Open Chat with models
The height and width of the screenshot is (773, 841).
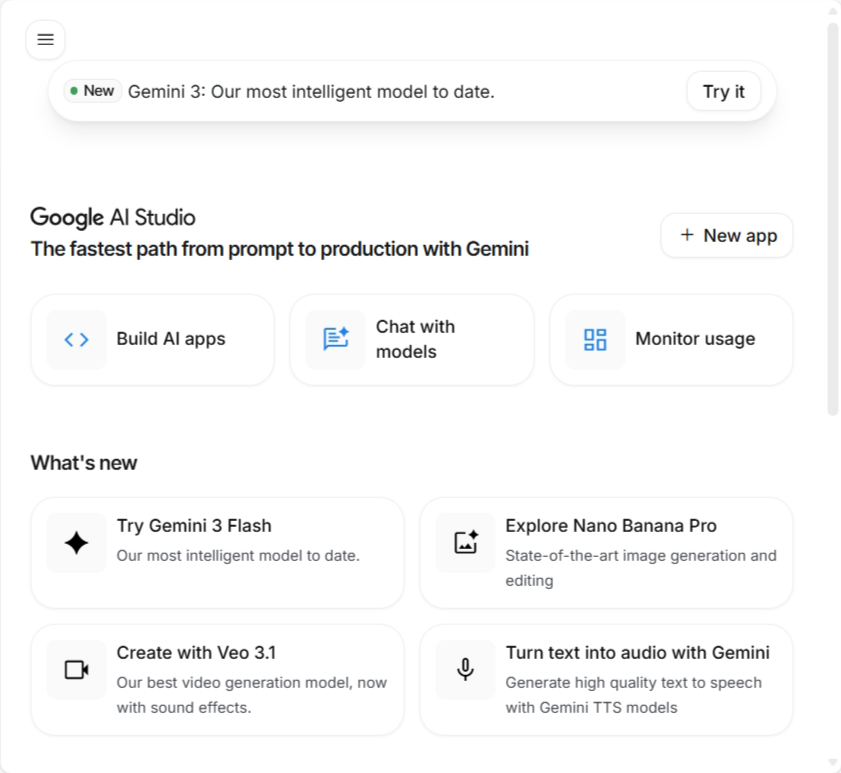(415, 339)
